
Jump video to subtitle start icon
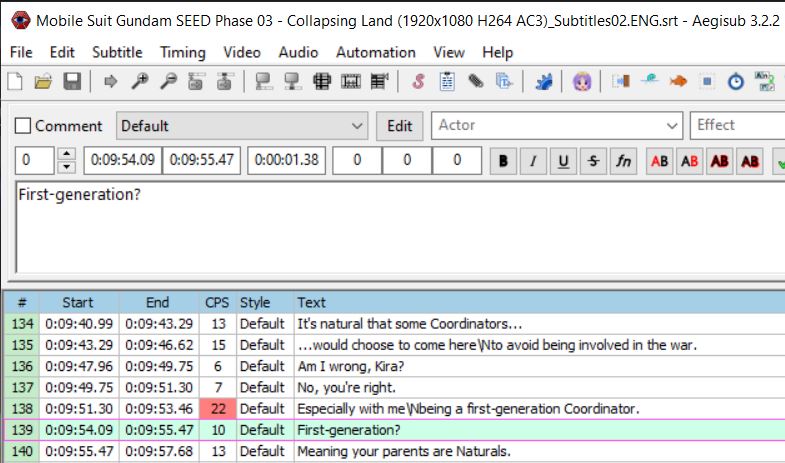point(196,81)
